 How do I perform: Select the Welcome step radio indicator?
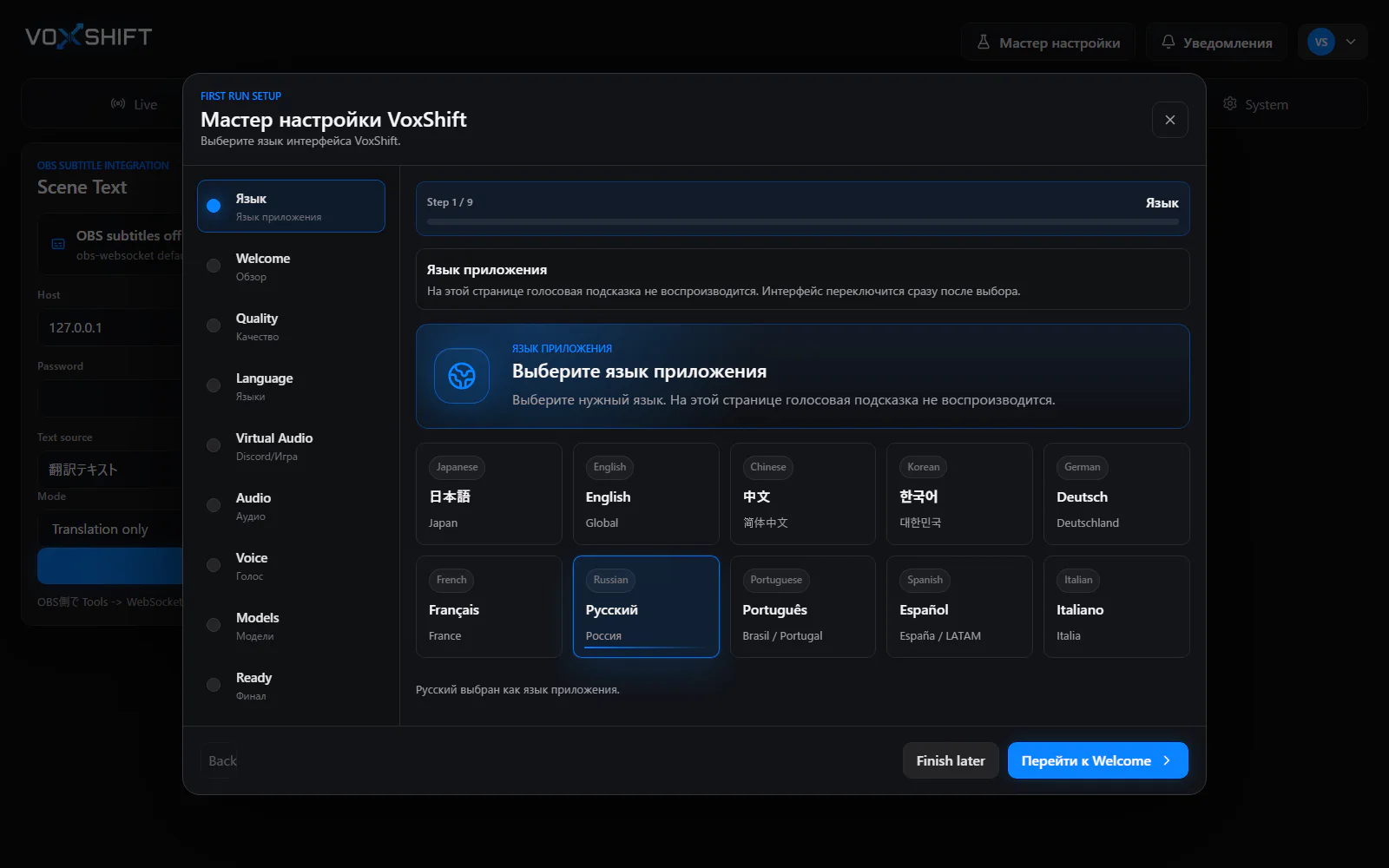click(214, 266)
